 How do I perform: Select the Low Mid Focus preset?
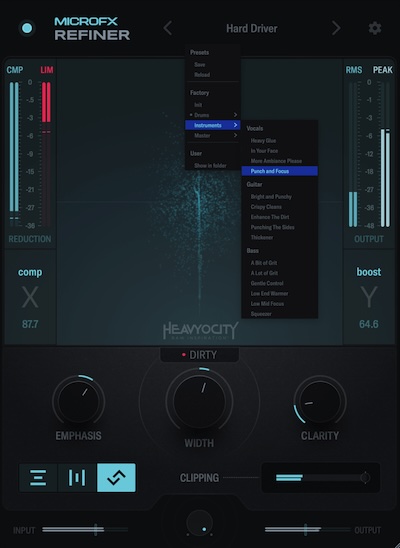[280, 303]
